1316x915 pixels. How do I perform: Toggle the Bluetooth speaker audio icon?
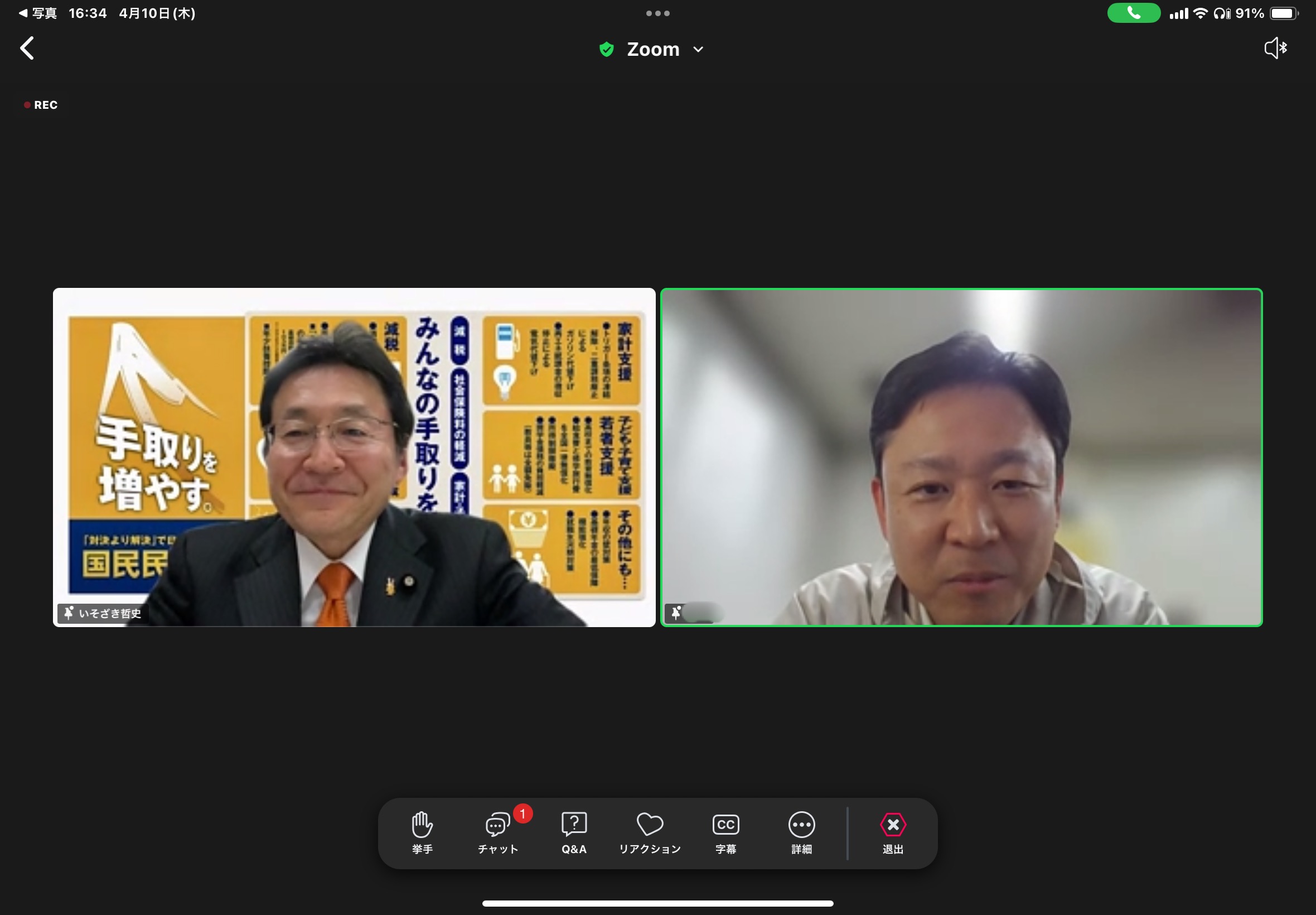(1275, 48)
